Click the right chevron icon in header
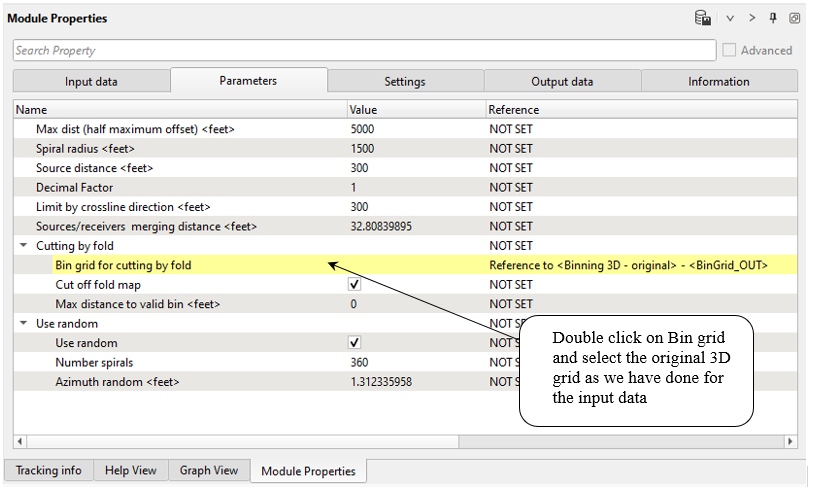813x489 pixels. click(x=752, y=18)
